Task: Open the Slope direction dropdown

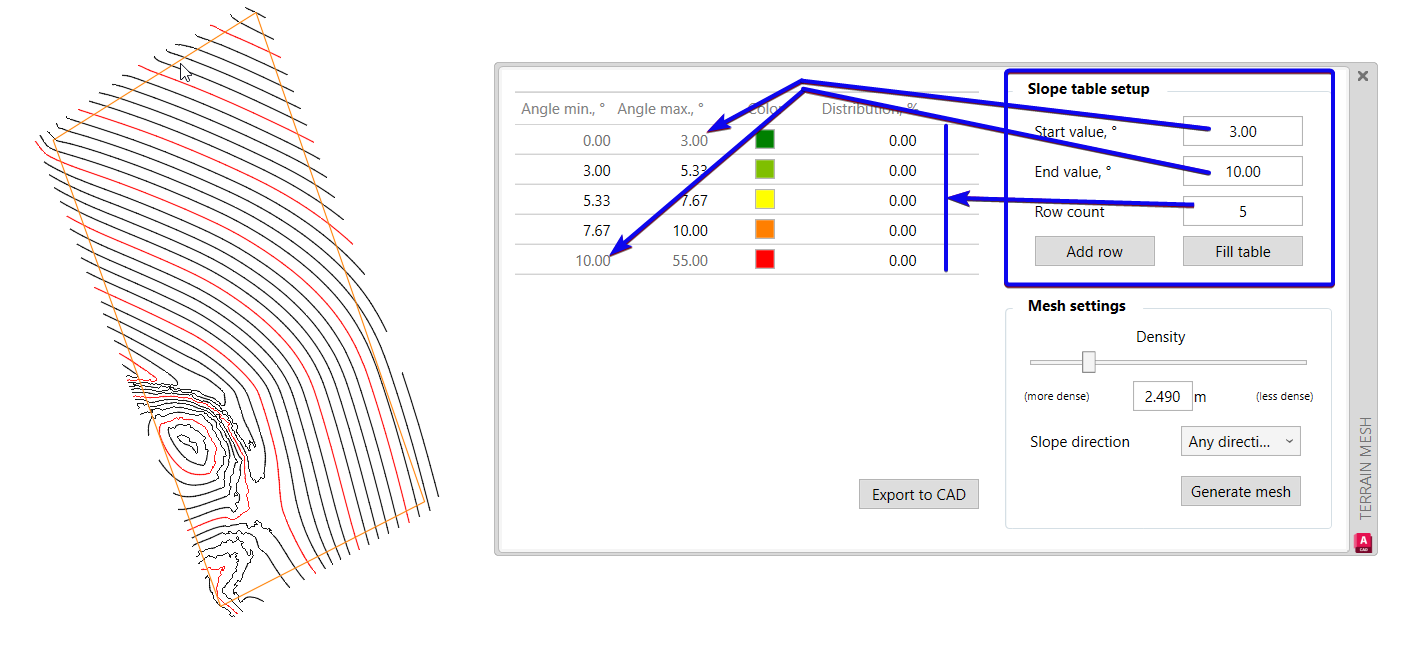Action: (1241, 441)
